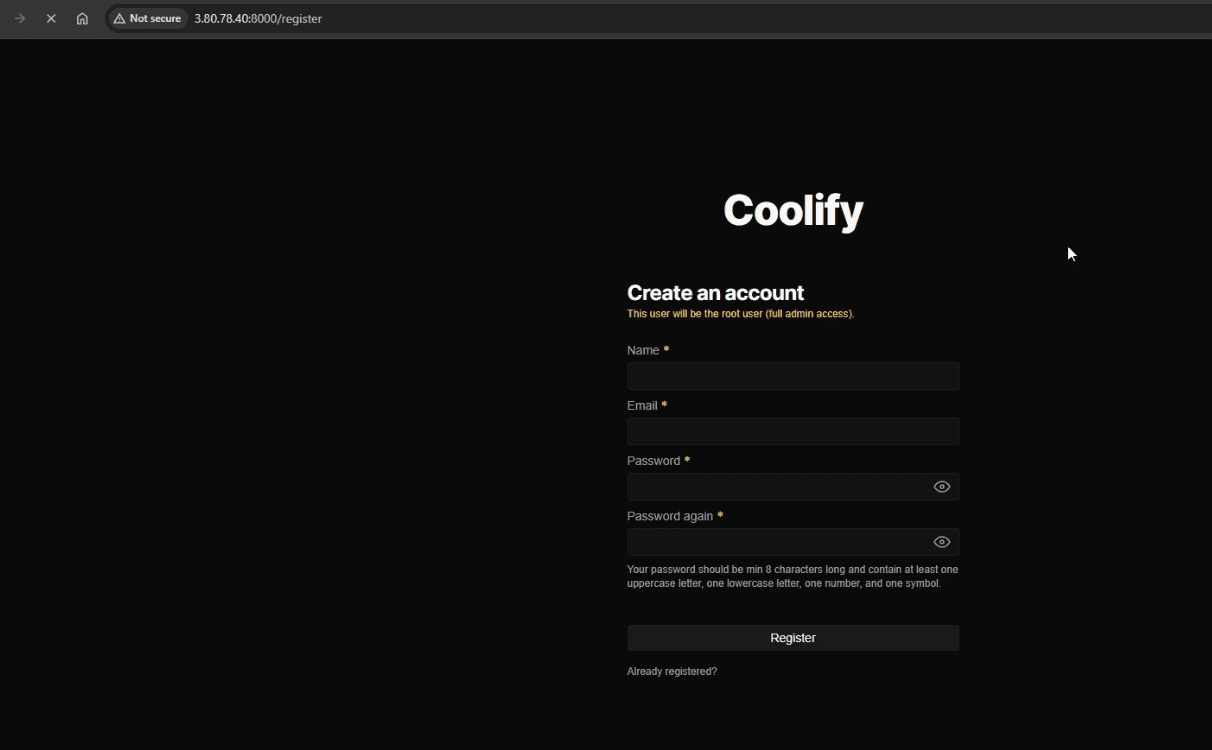Stop page loading with the X icon
Screen dimensions: 1212x750
click(51, 18)
